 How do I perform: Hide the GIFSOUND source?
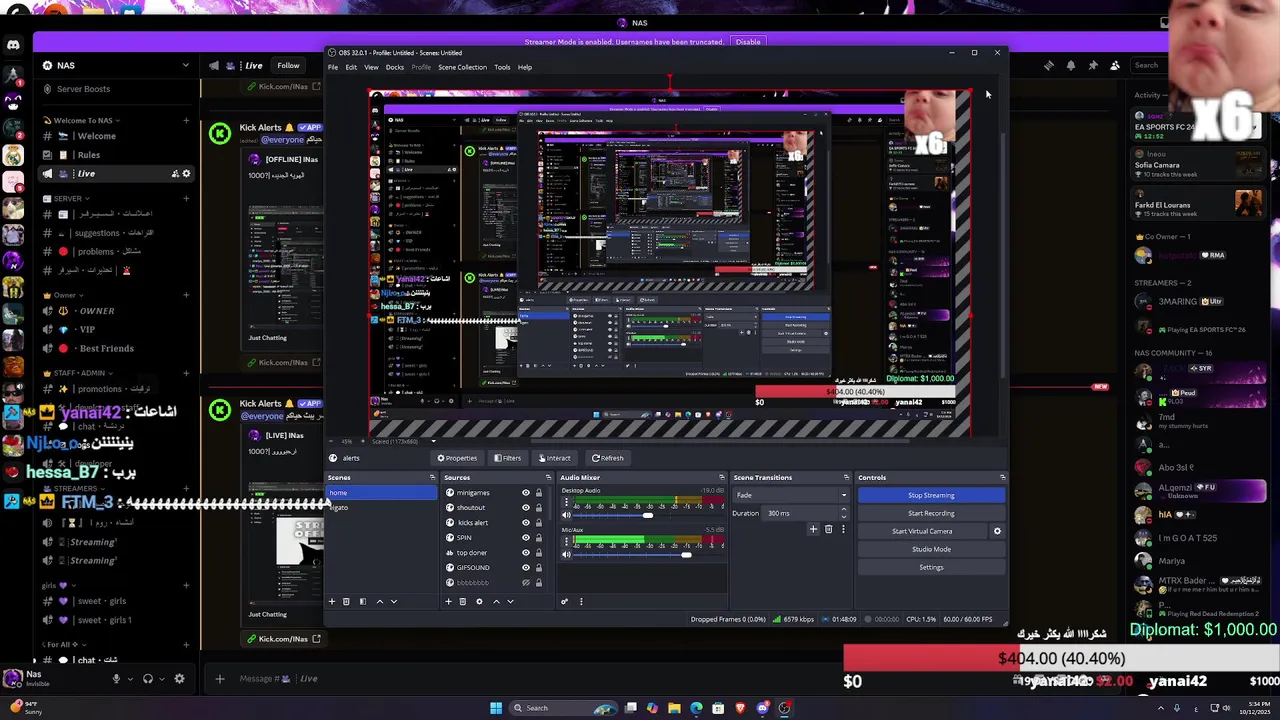tap(526, 568)
